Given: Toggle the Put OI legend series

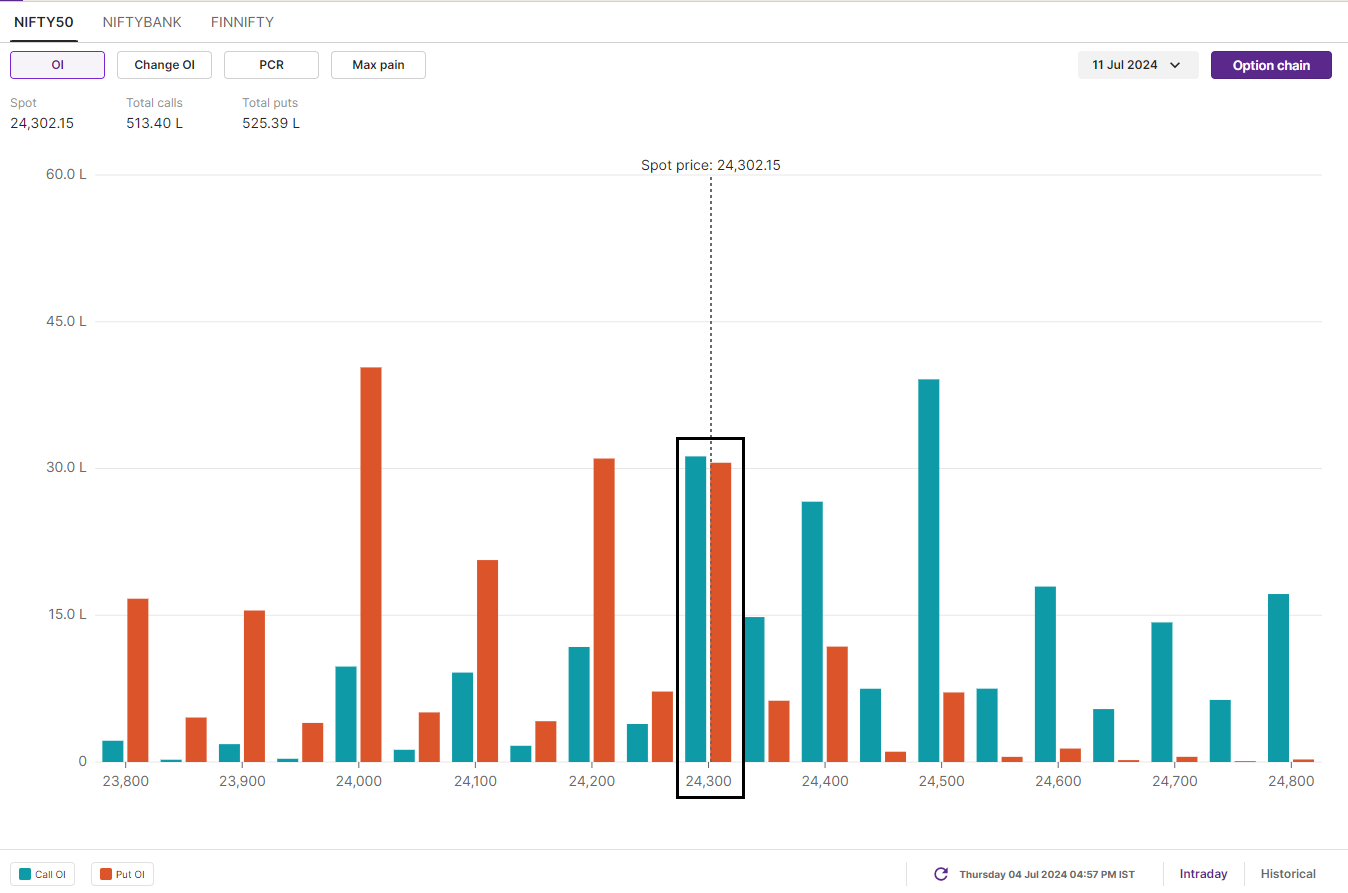Looking at the screenshot, I should [x=122, y=874].
